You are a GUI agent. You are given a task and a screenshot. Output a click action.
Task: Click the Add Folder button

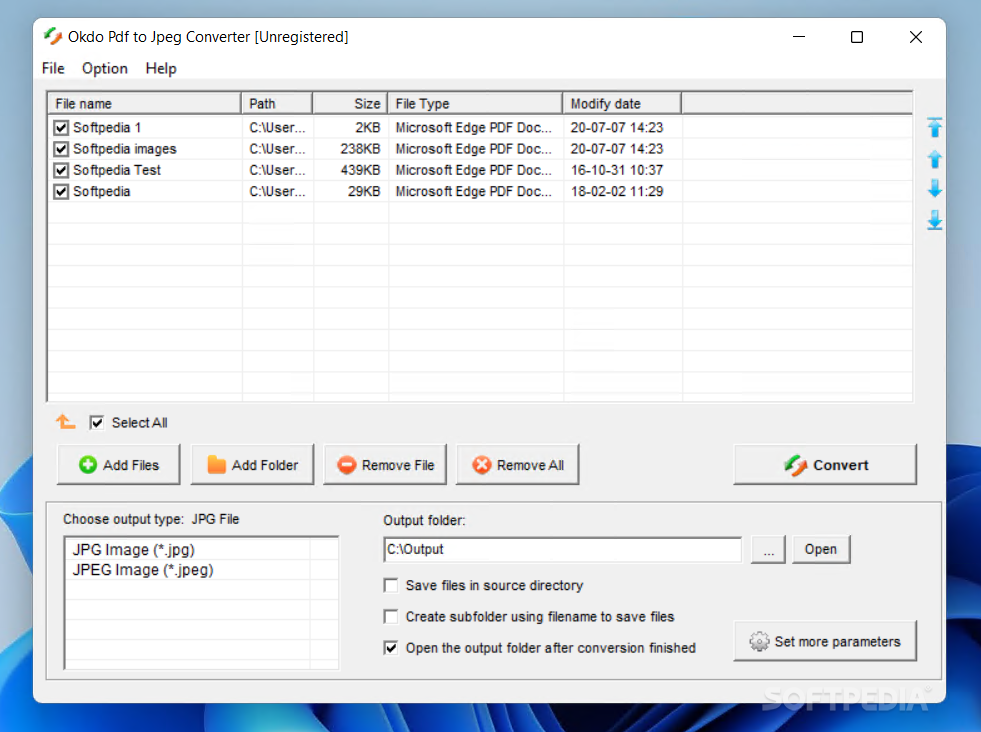pyautogui.click(x=252, y=465)
